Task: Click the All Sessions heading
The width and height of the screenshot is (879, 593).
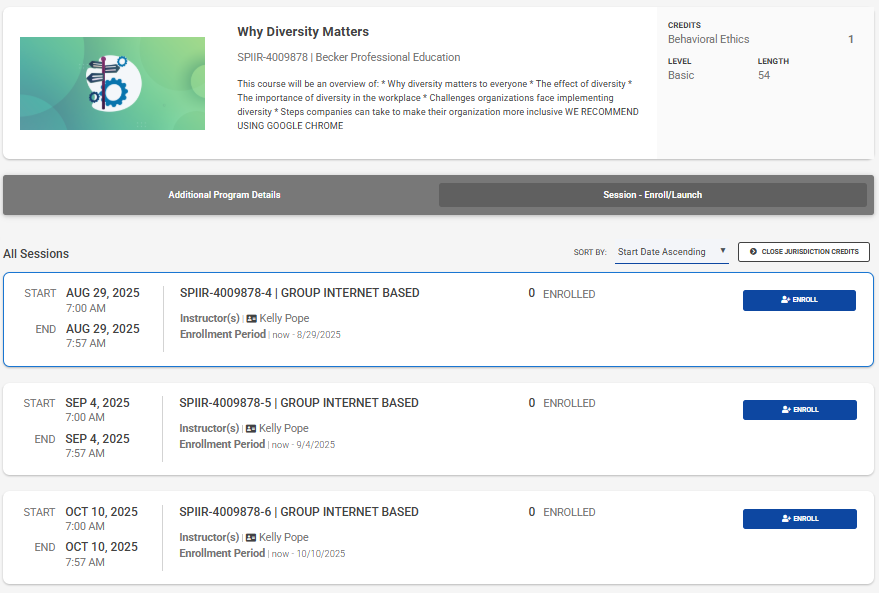Action: tap(36, 254)
